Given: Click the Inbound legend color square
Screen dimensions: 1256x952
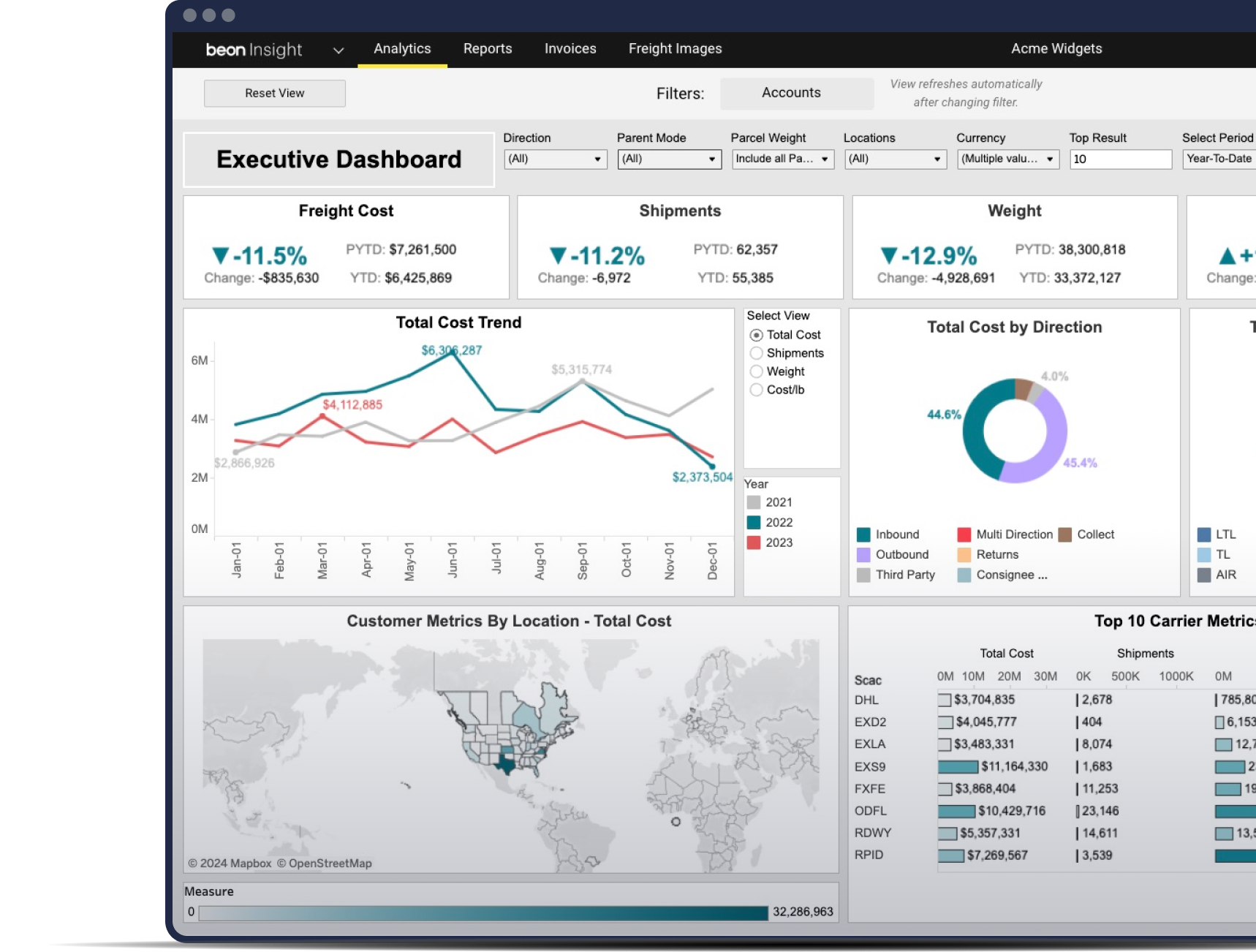Looking at the screenshot, I should pos(863,534).
